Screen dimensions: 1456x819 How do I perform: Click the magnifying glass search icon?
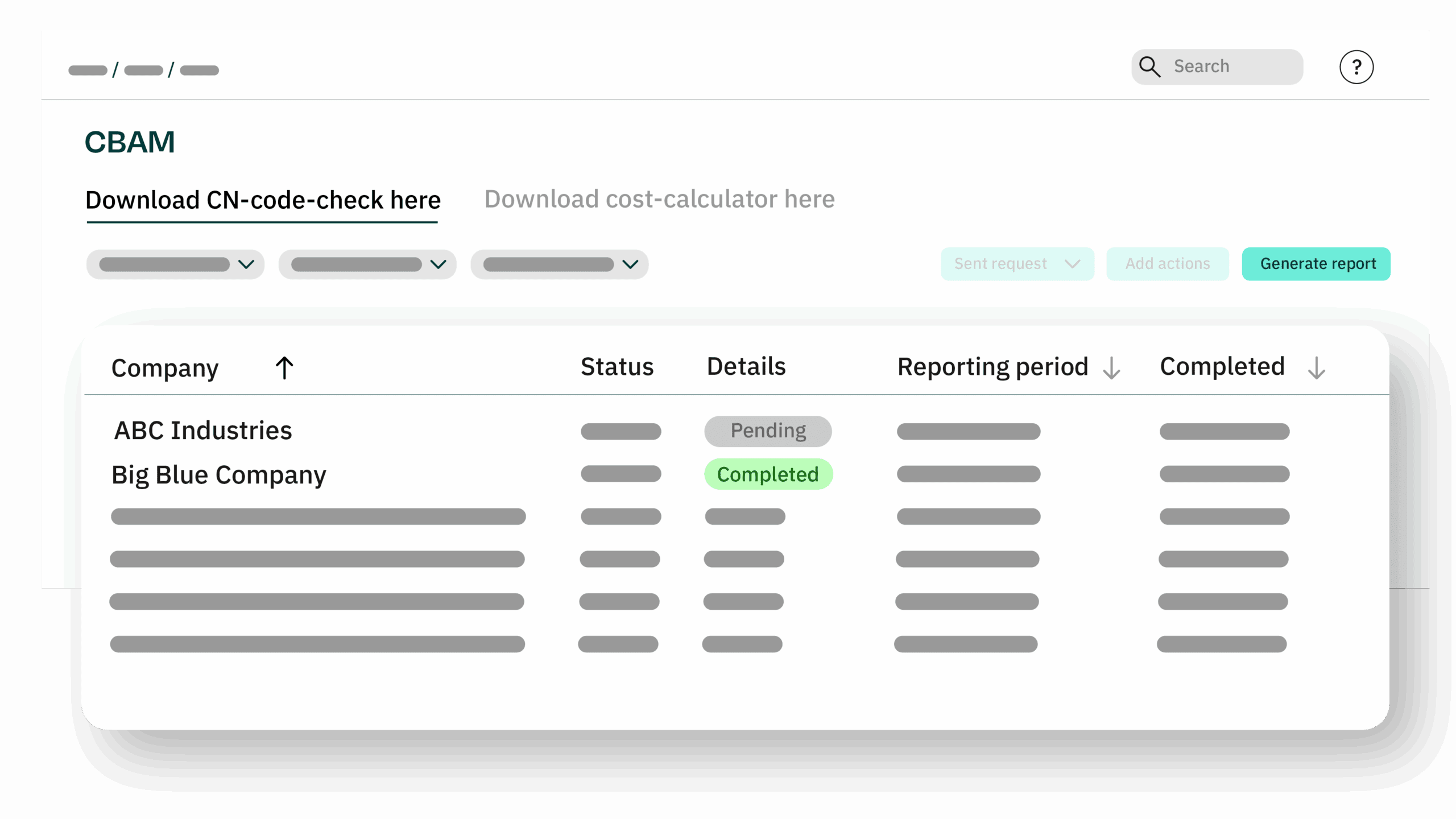(x=1149, y=67)
